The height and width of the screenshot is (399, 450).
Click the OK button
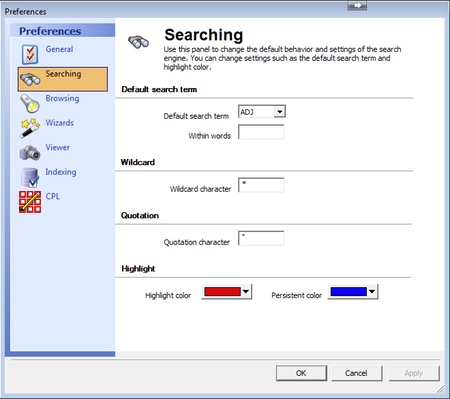coord(301,373)
